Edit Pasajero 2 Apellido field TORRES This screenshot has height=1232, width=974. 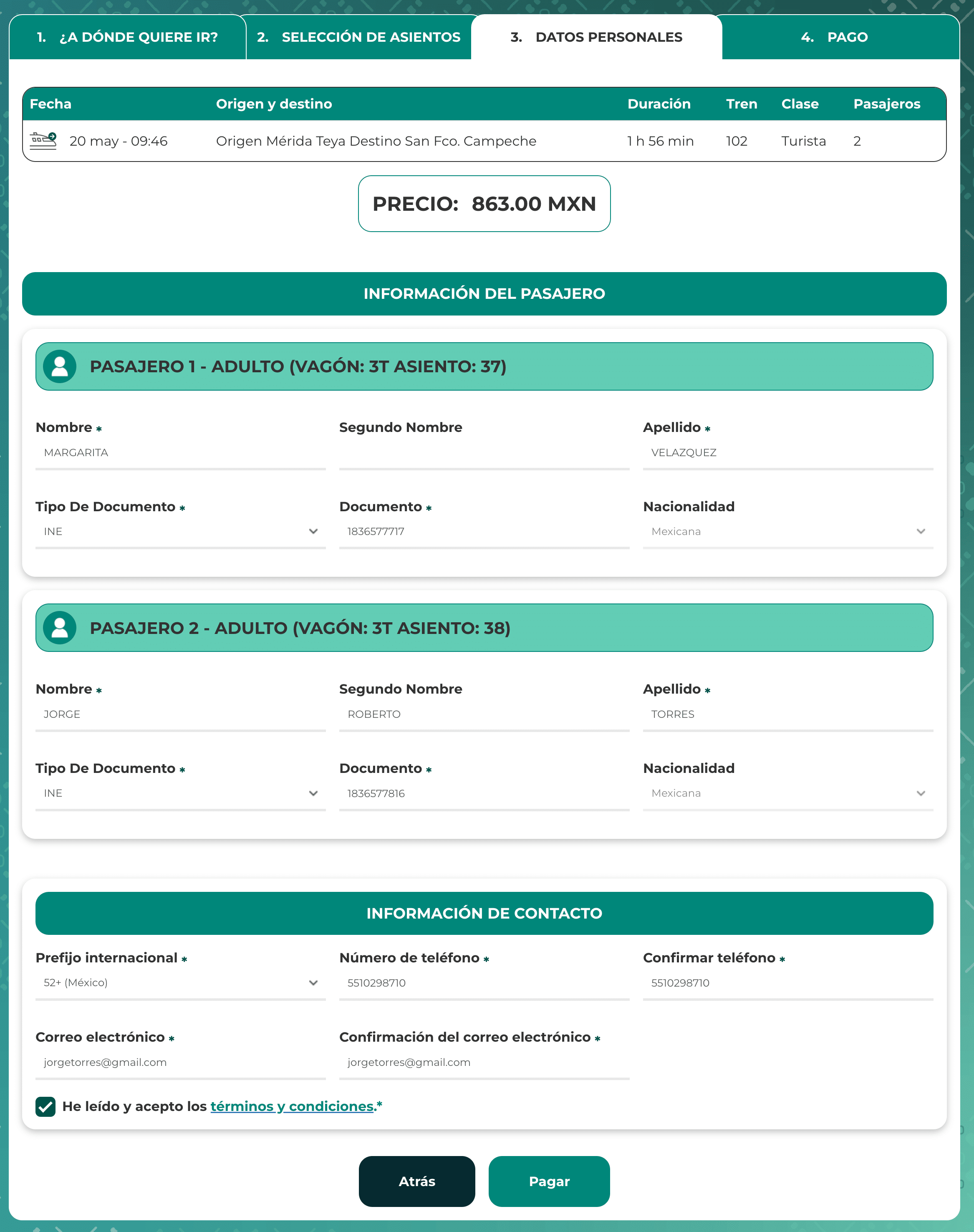(787, 714)
